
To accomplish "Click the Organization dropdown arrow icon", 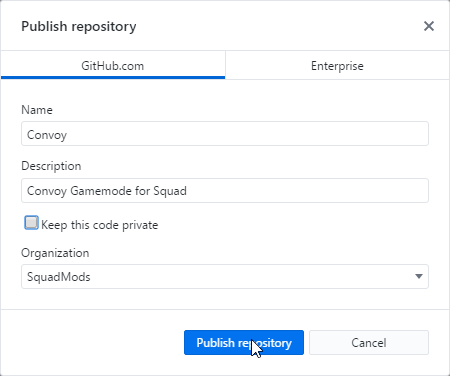I will point(419,276).
